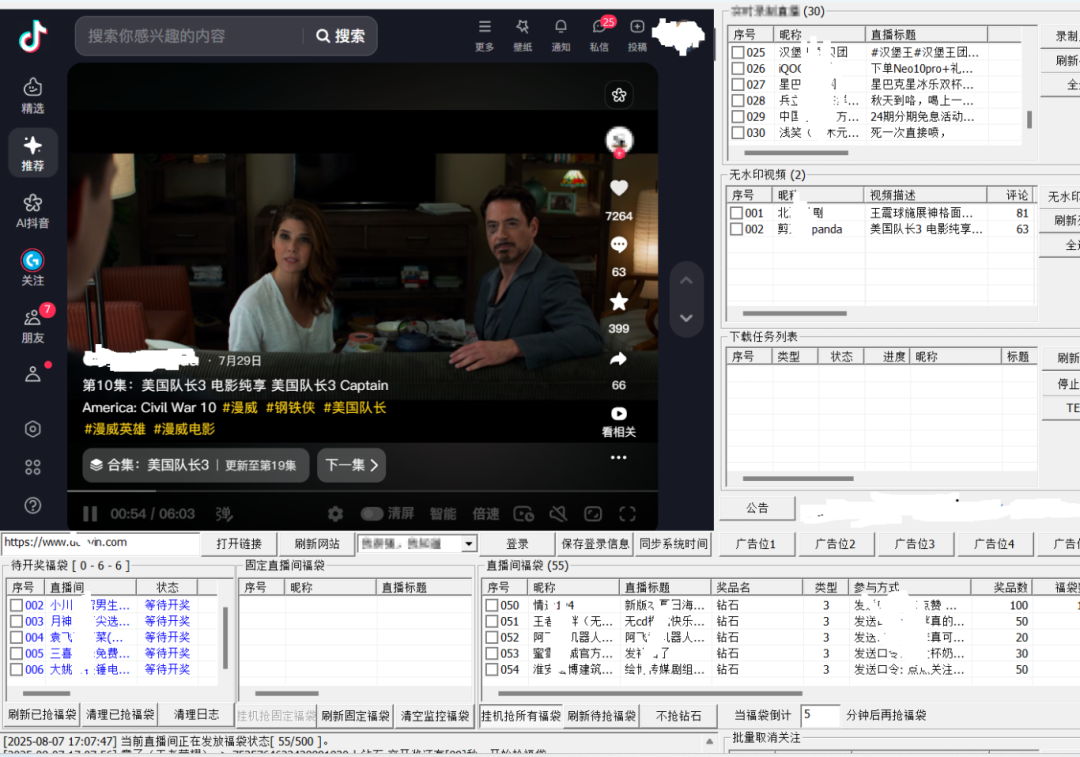The height and width of the screenshot is (757, 1080).
Task: Open the profile person icon in sidebar
Action: tap(32, 374)
